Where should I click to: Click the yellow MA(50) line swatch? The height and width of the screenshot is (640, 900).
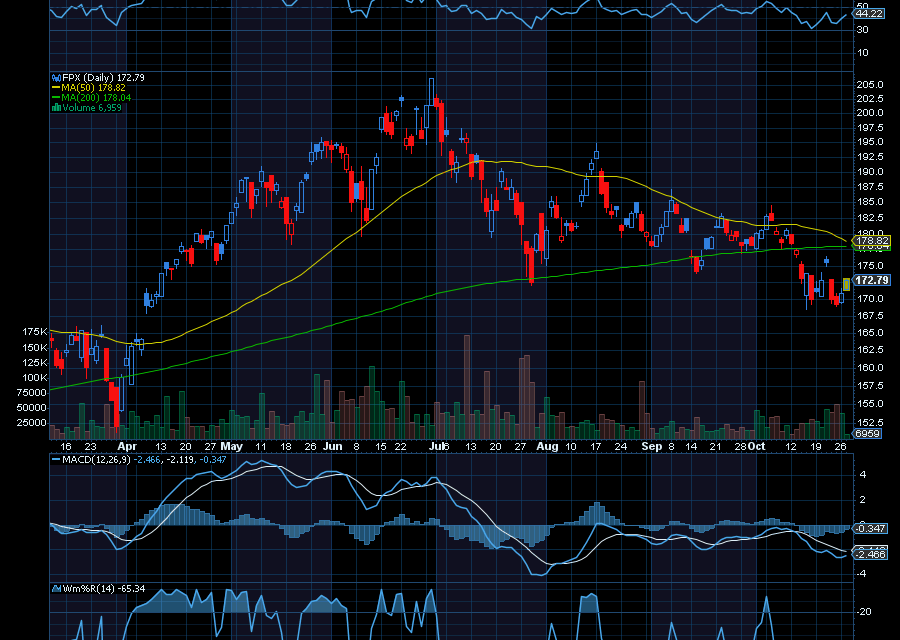(56, 88)
